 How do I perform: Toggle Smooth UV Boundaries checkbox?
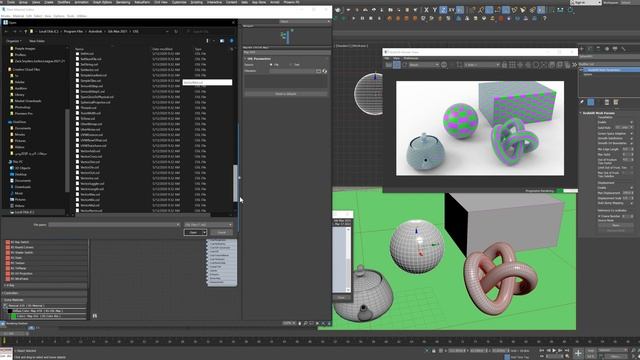pyautogui.click(x=631, y=143)
